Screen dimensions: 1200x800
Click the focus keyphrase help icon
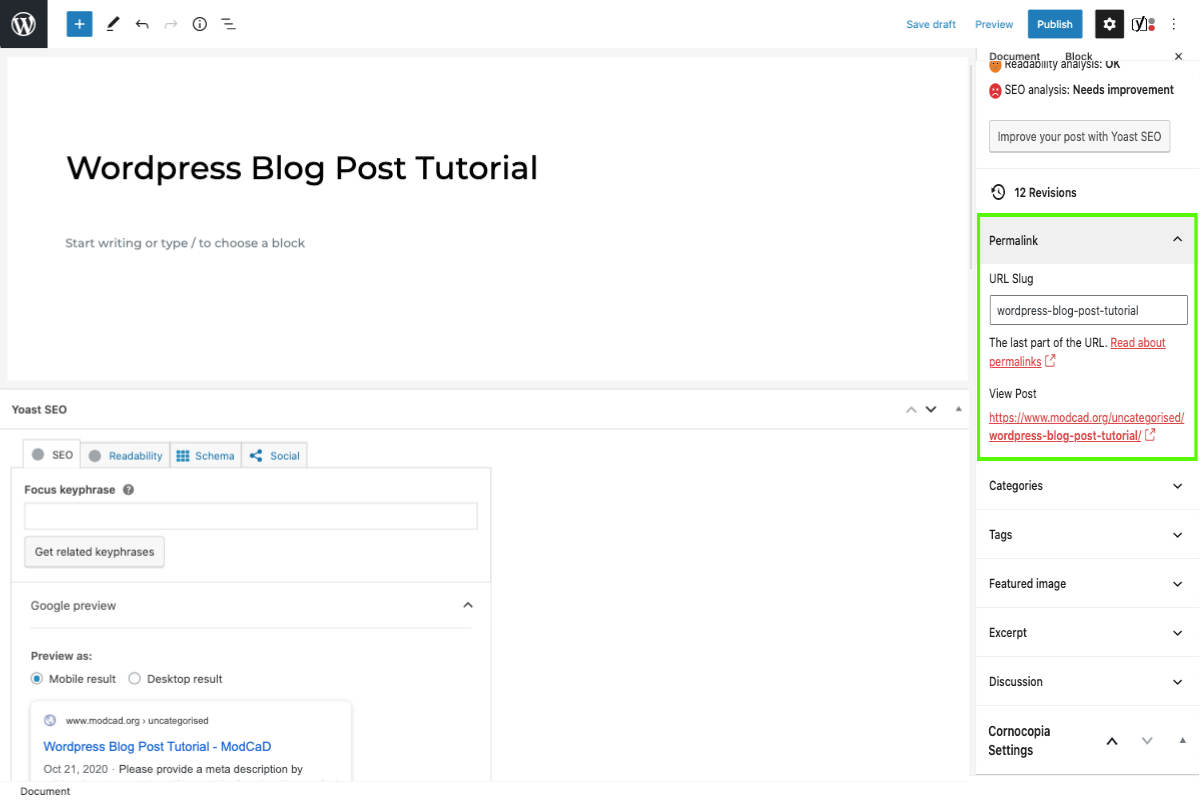coord(128,490)
